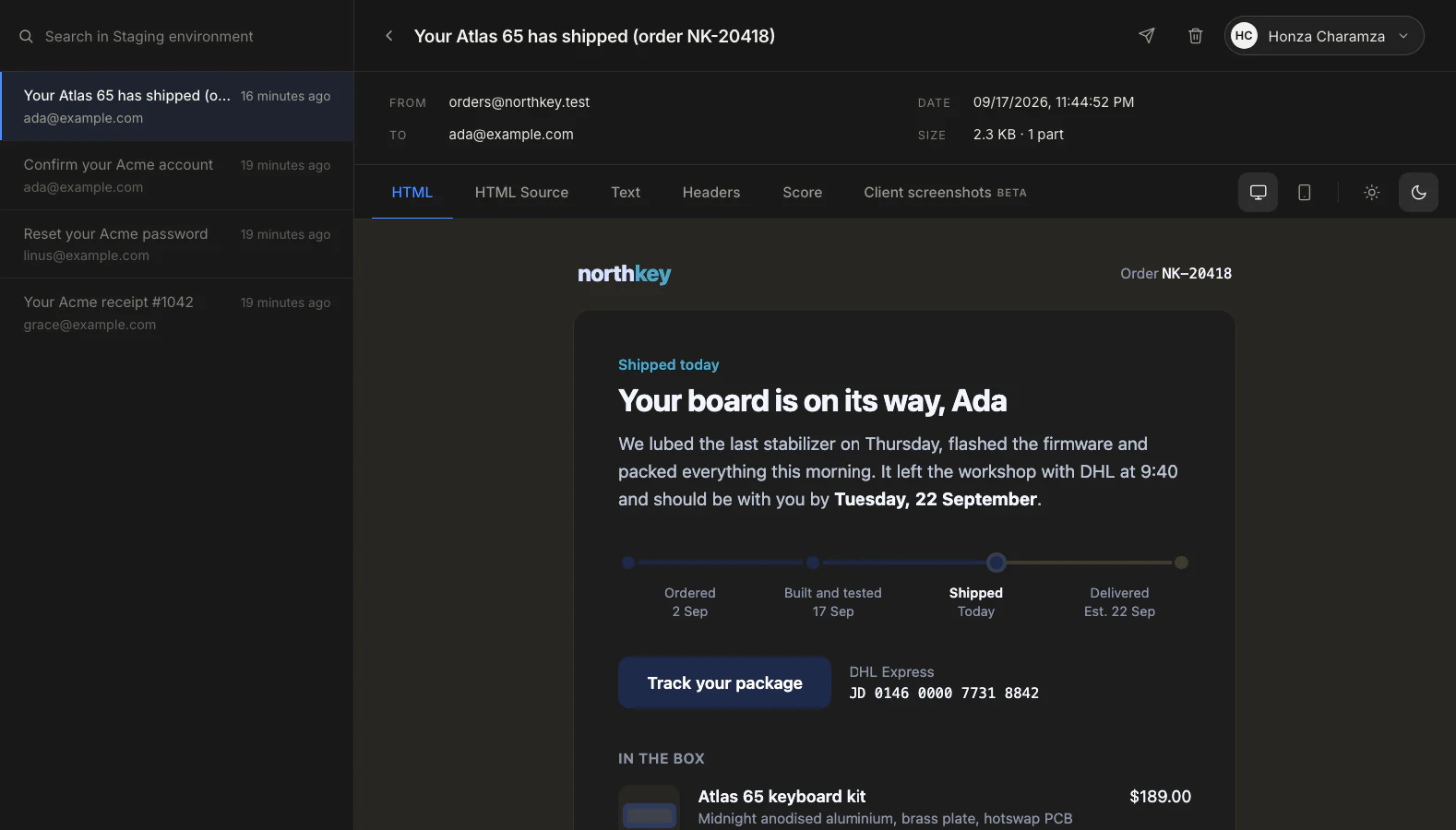Go back using the left chevron
Image resolution: width=1456 pixels, height=830 pixels.
[389, 36]
